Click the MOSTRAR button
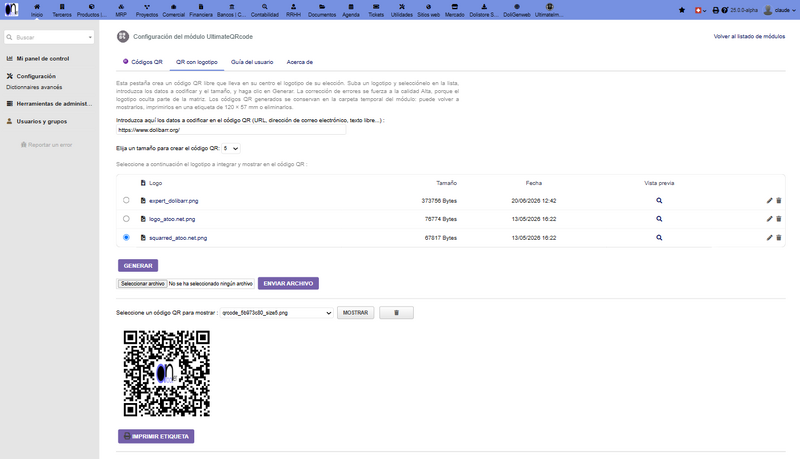Viewport: 800px width, 459px height. pos(356,313)
